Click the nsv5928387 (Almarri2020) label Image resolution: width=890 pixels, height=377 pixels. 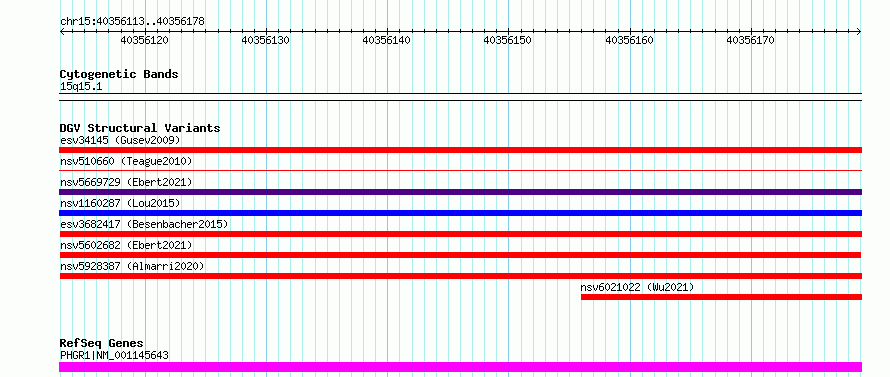tap(132, 266)
